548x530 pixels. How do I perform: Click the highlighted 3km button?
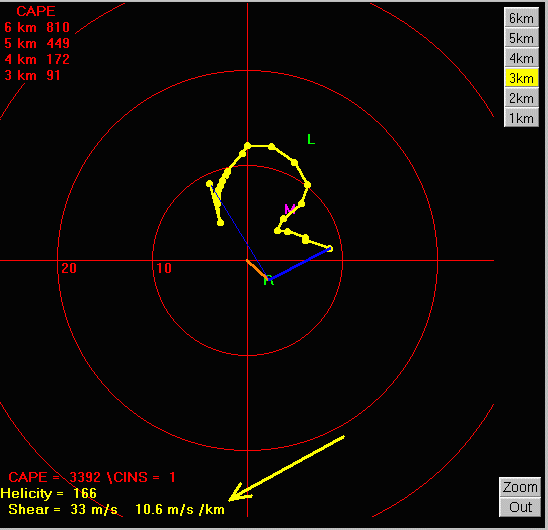(x=521, y=78)
